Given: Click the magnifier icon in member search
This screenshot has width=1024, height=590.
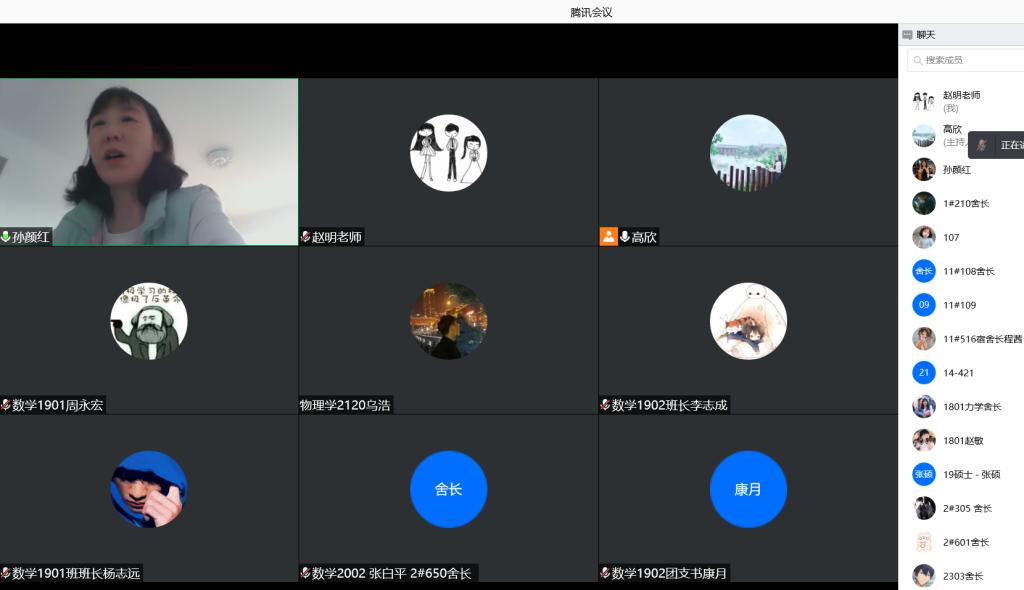Looking at the screenshot, I should [917, 61].
